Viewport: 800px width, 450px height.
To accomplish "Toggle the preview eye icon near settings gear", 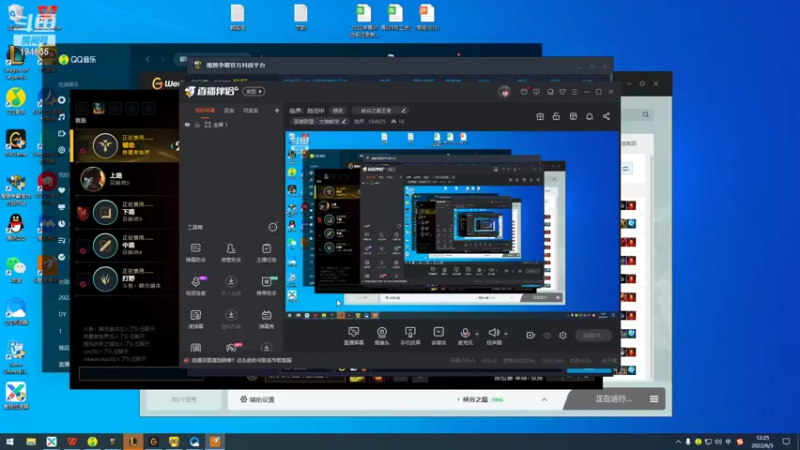I will (x=547, y=335).
